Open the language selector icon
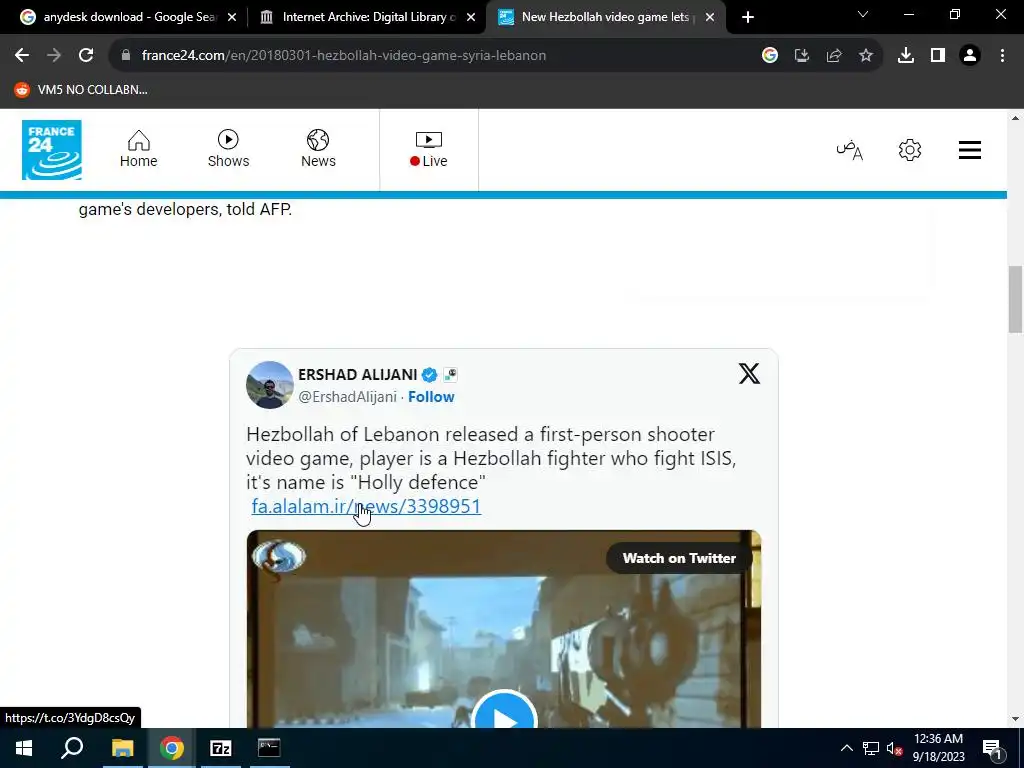This screenshot has height=768, width=1024. tap(850, 150)
